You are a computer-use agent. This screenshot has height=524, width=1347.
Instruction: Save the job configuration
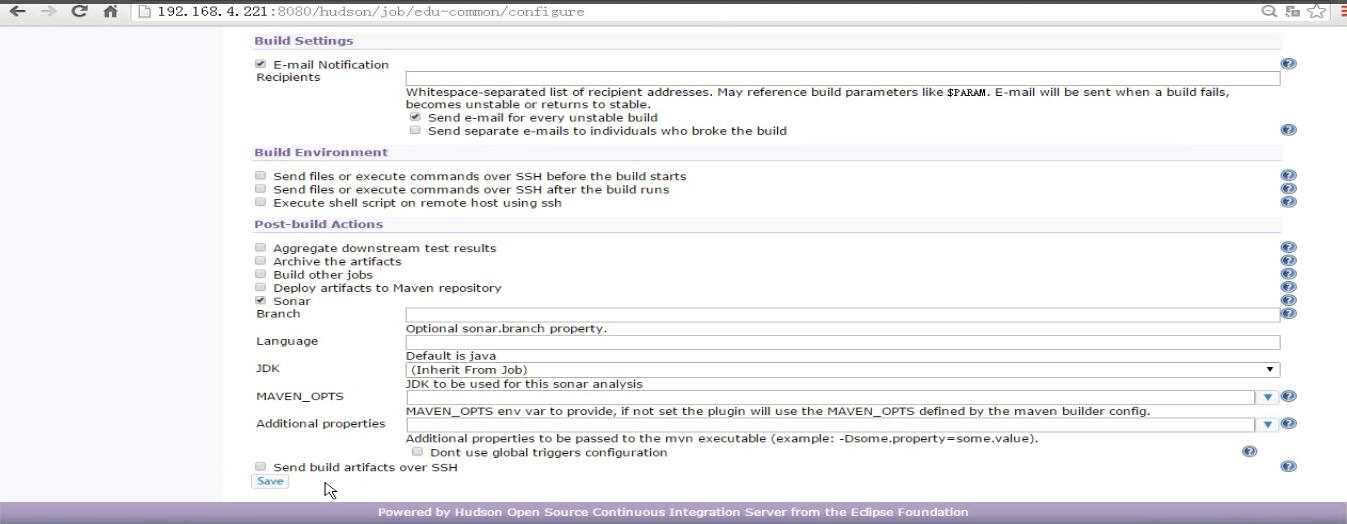(270, 481)
